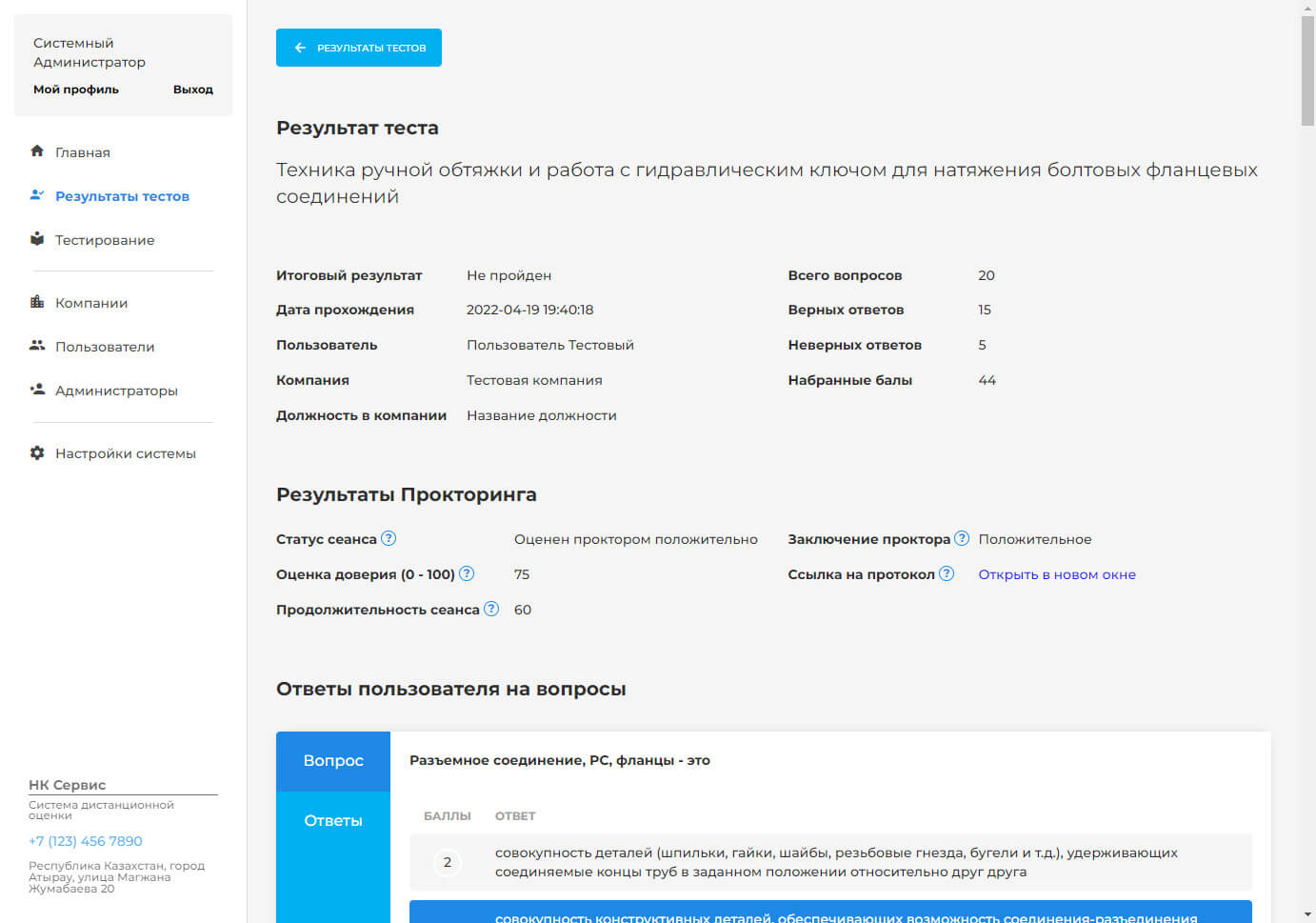This screenshot has height=923, width=1316.
Task: Click the Пользователи people icon
Action: [37, 345]
